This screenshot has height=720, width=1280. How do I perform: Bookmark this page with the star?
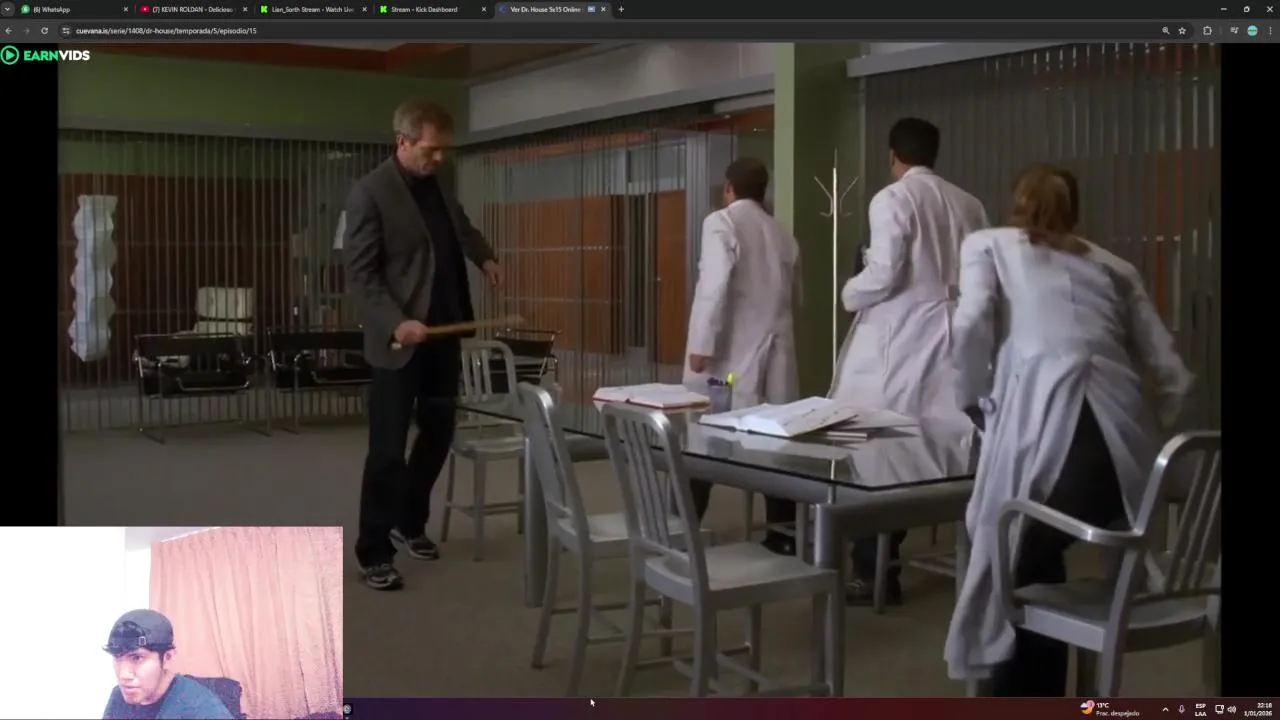pos(1182,31)
